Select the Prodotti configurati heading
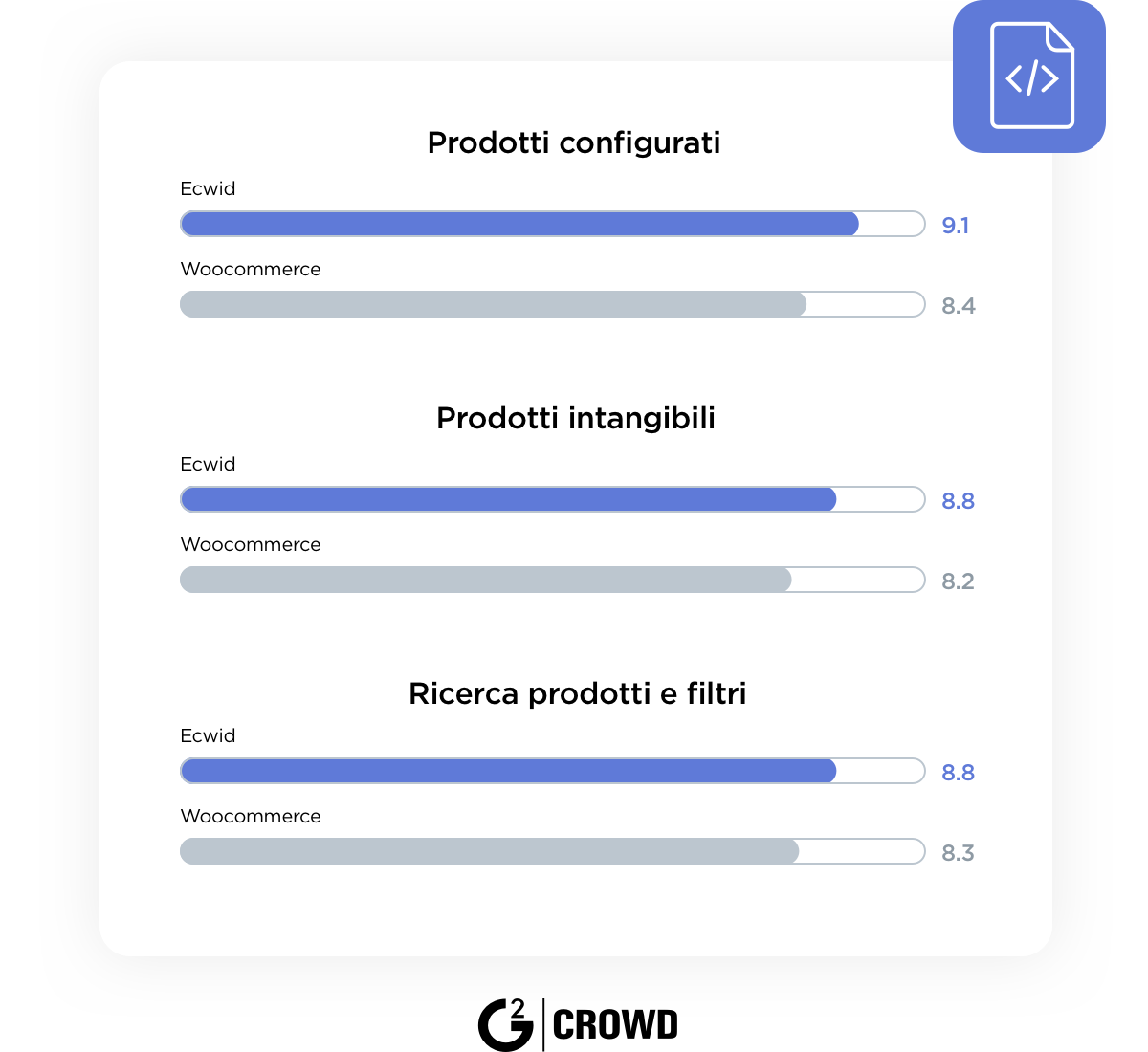This screenshot has width=1148, height=1052. click(x=574, y=143)
